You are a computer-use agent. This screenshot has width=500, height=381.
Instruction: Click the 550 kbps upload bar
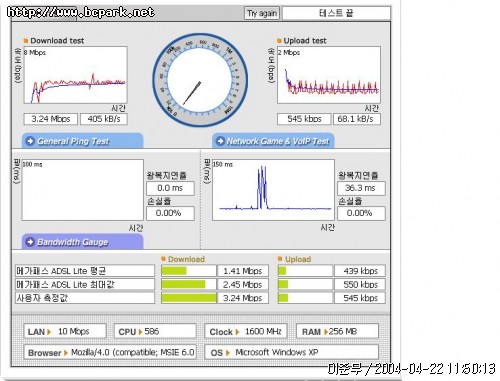(305, 284)
